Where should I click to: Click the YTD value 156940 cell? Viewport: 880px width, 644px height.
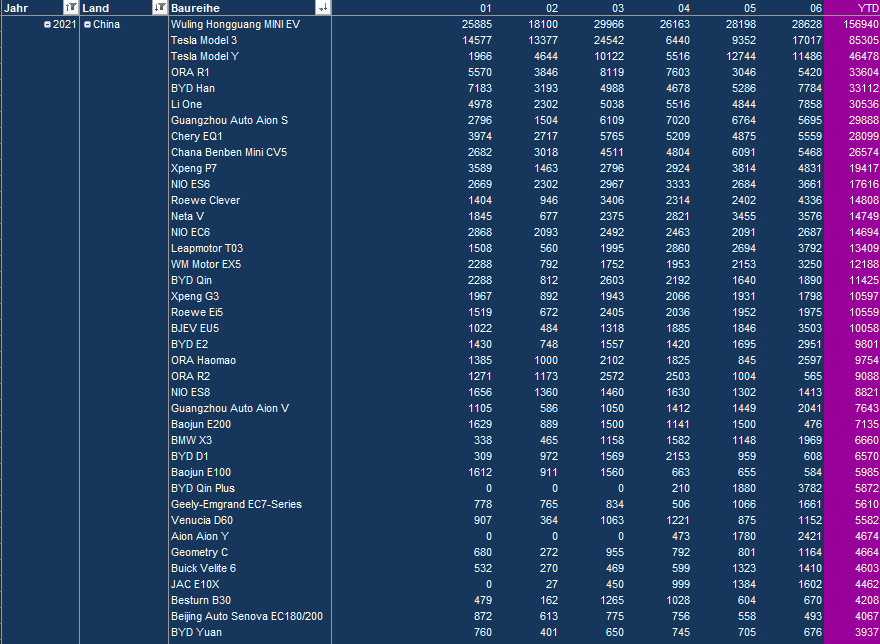pyautogui.click(x=860, y=24)
